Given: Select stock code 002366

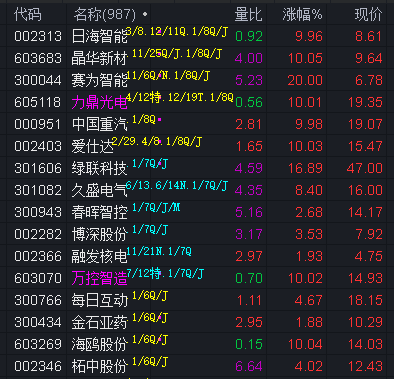Looking at the screenshot, I should (38, 256).
